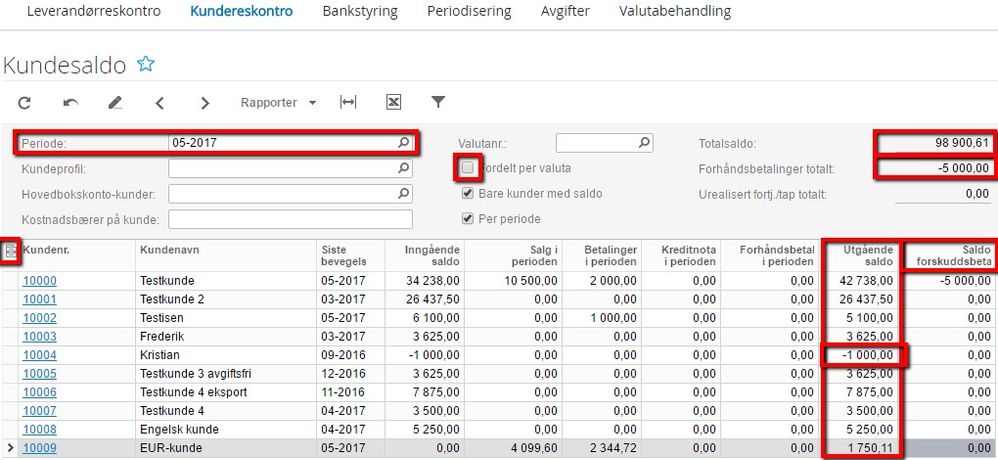
Task: Click the 10 500,00 sales value
Action: tap(531, 281)
